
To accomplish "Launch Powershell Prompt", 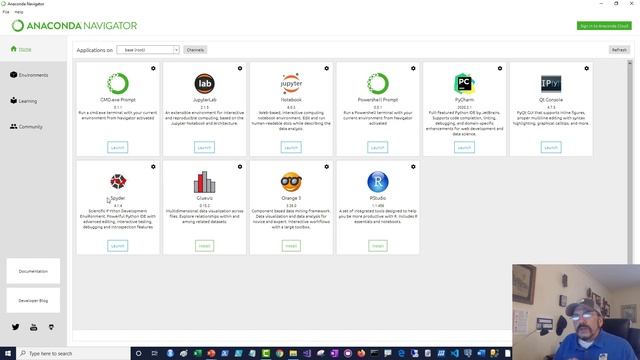I will click(x=378, y=147).
